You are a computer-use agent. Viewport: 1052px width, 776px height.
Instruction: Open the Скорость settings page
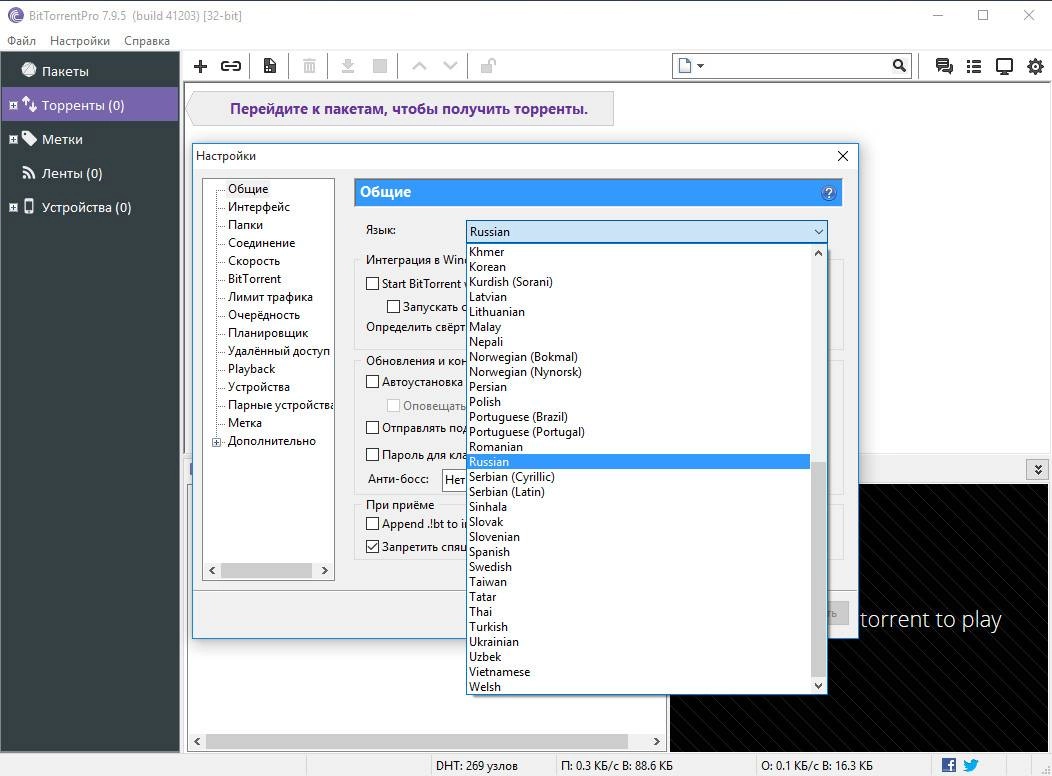pyautogui.click(x=254, y=261)
